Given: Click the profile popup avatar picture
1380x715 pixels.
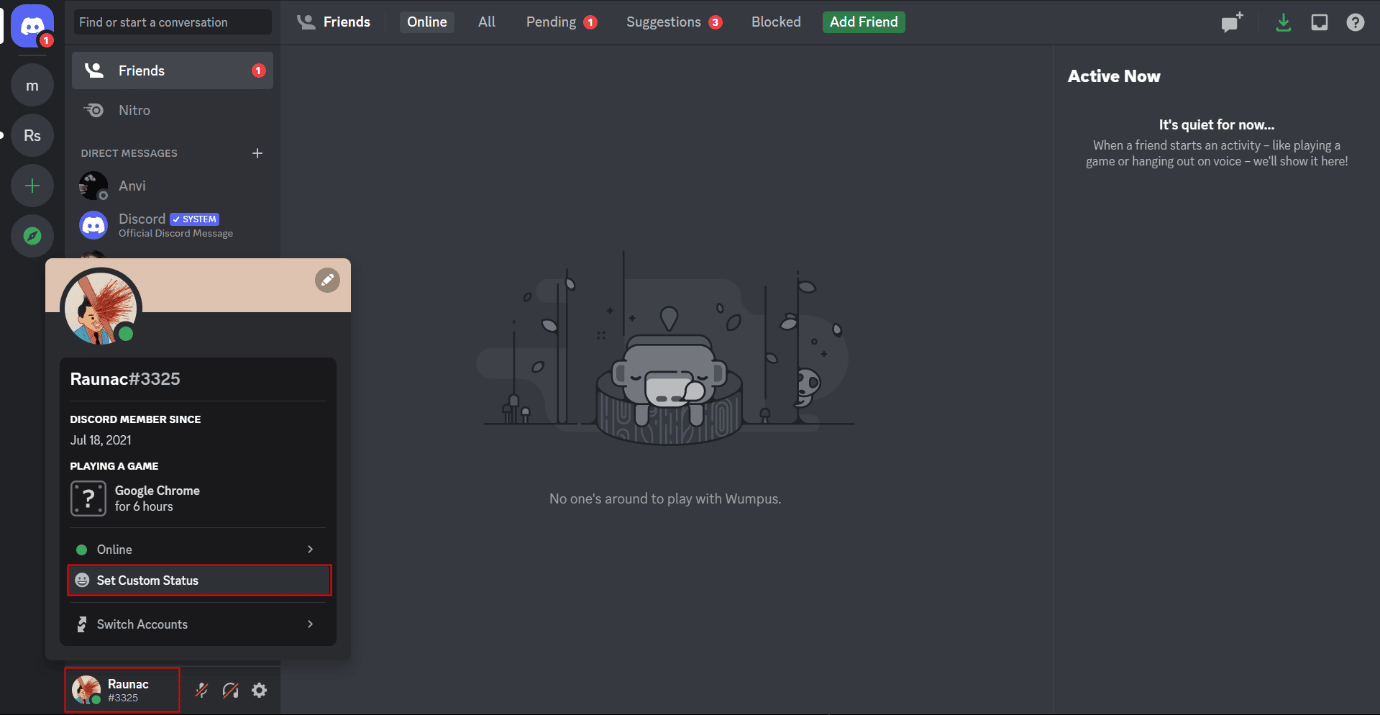Looking at the screenshot, I should tap(101, 309).
